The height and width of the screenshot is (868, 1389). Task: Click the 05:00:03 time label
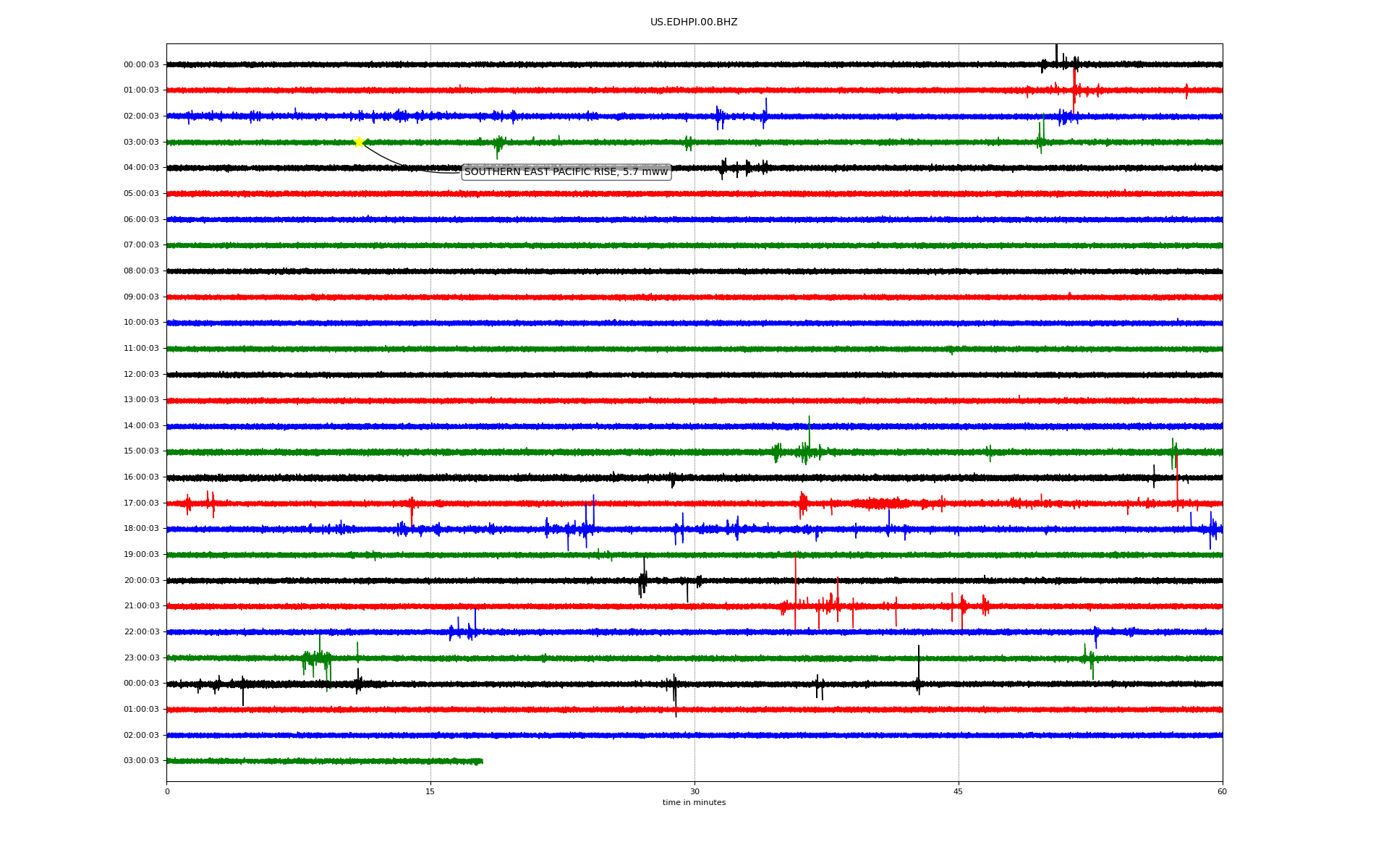click(141, 194)
